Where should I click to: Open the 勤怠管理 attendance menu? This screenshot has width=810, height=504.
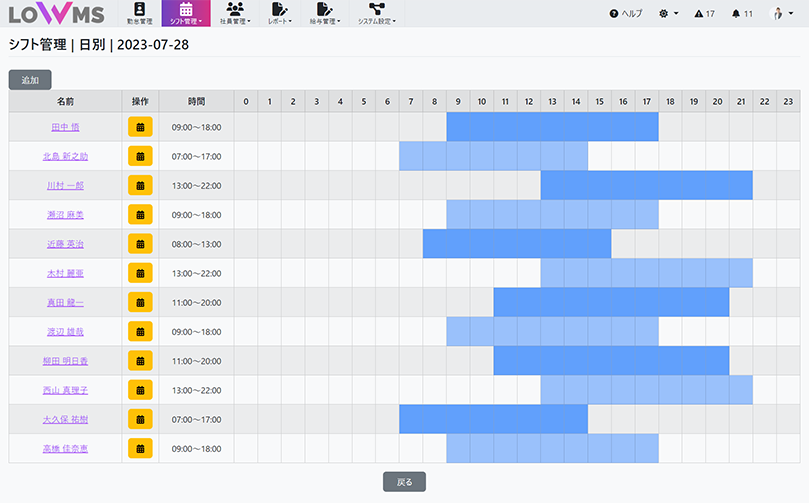[139, 14]
